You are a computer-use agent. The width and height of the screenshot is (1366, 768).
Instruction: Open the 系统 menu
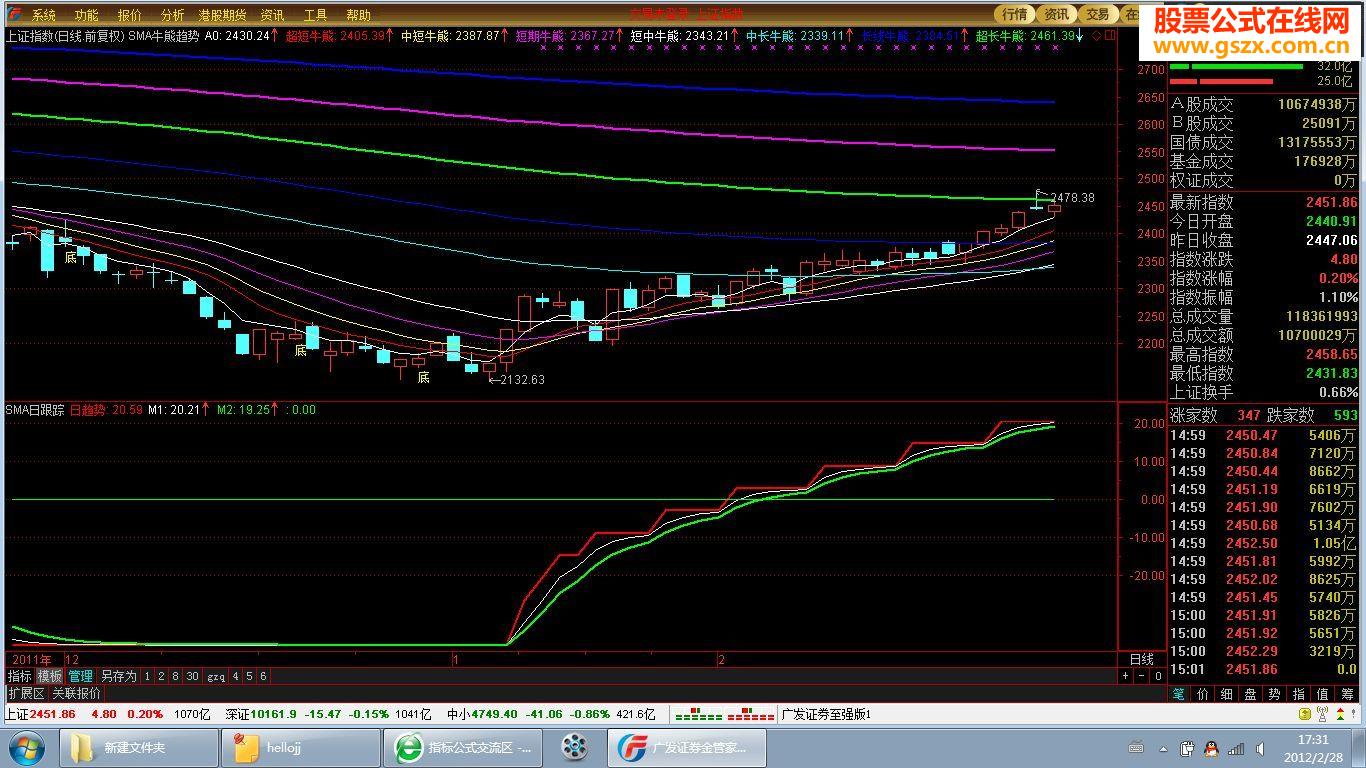point(43,15)
